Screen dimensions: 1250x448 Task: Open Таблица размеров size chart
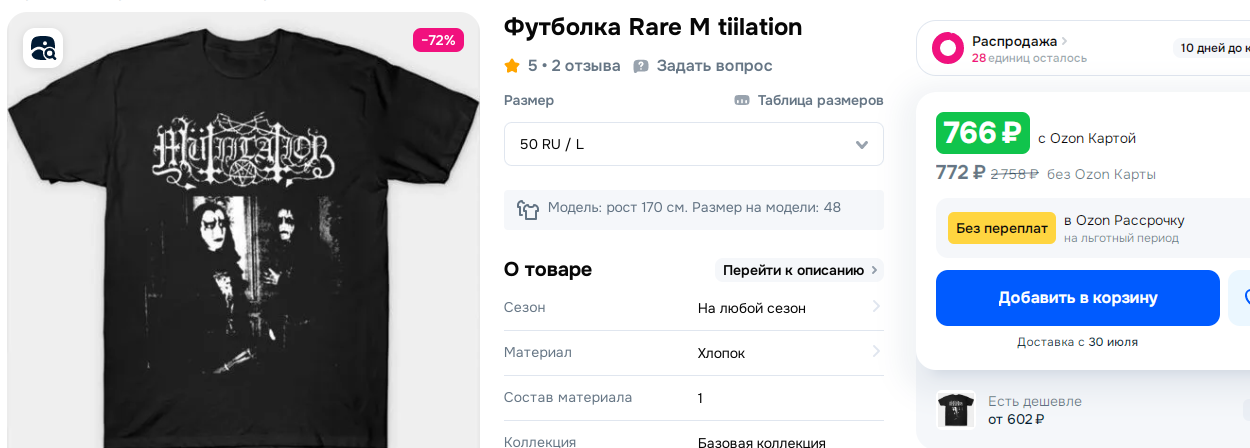point(820,100)
